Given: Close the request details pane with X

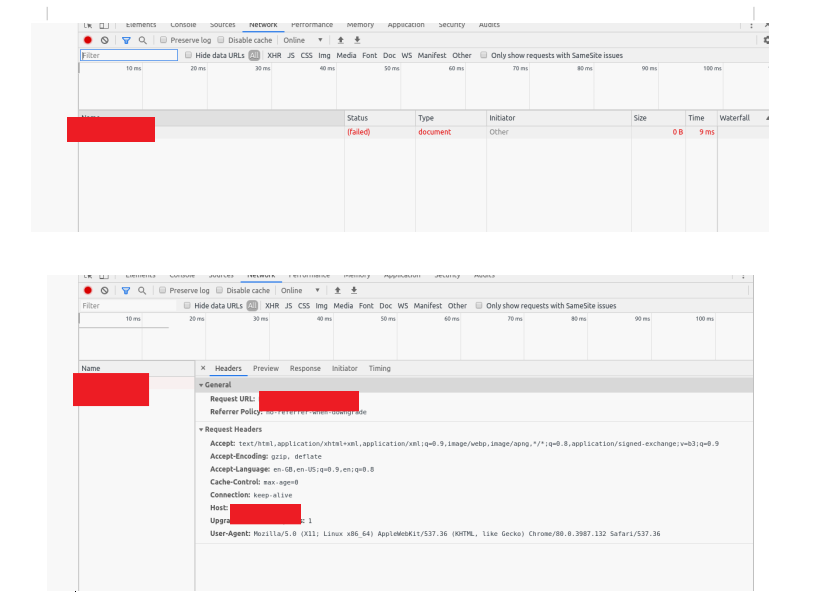Looking at the screenshot, I should [203, 368].
